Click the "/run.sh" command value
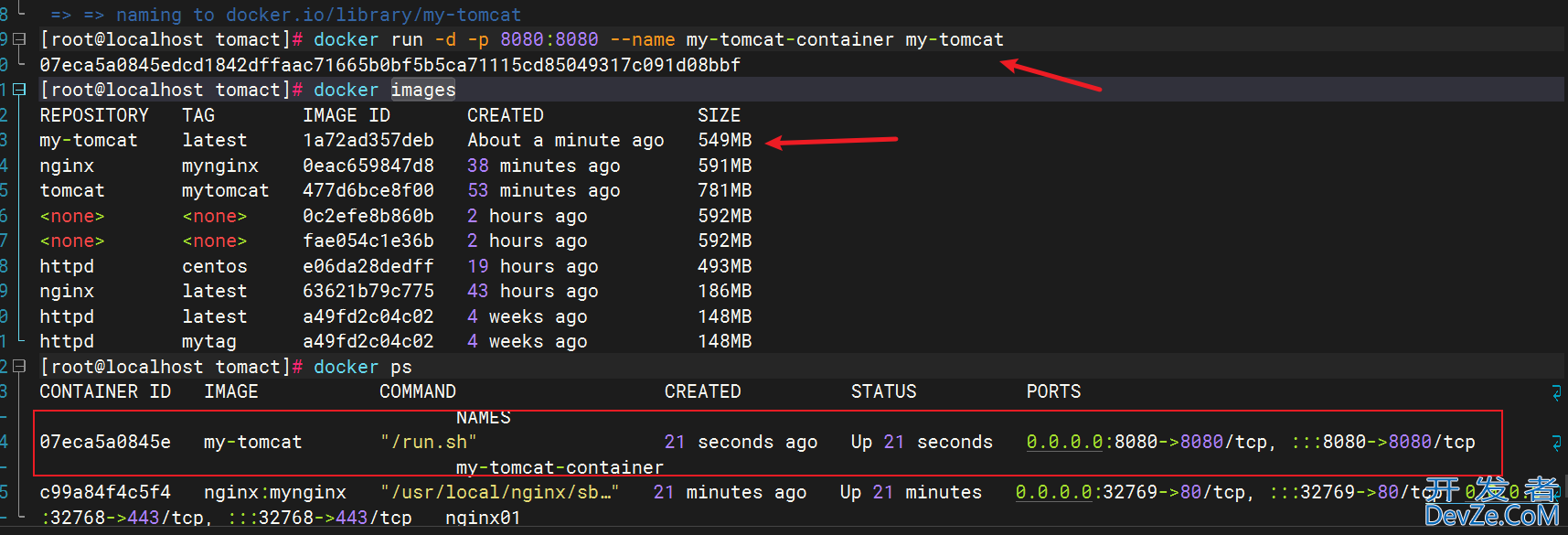Viewport: 1568px width, 535px height. [x=429, y=442]
